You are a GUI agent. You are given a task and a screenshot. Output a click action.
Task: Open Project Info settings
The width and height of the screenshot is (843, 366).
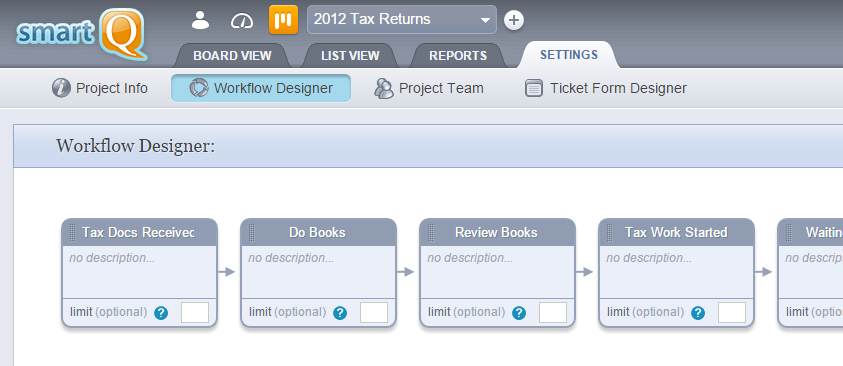click(99, 88)
